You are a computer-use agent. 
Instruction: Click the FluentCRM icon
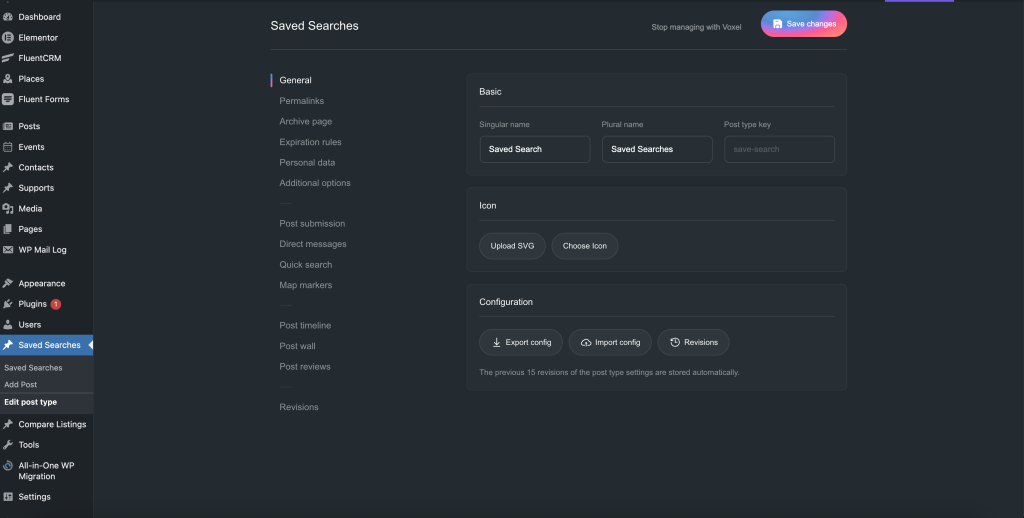coord(8,58)
